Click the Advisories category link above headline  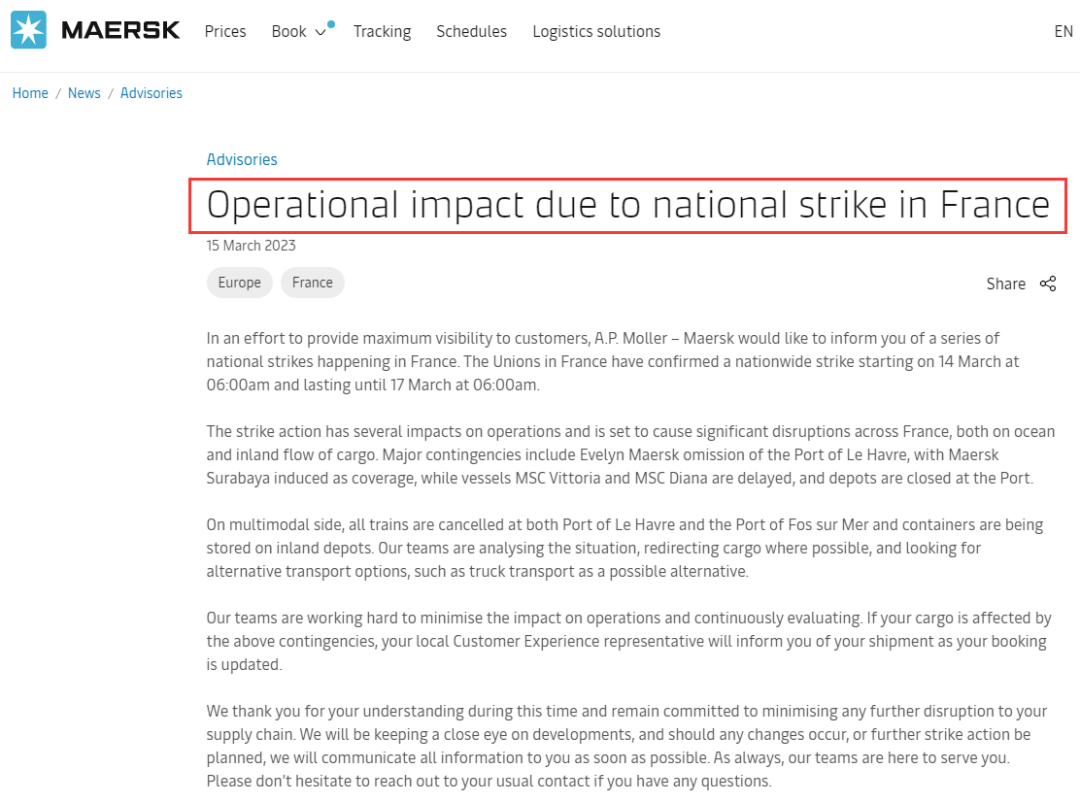(242, 160)
